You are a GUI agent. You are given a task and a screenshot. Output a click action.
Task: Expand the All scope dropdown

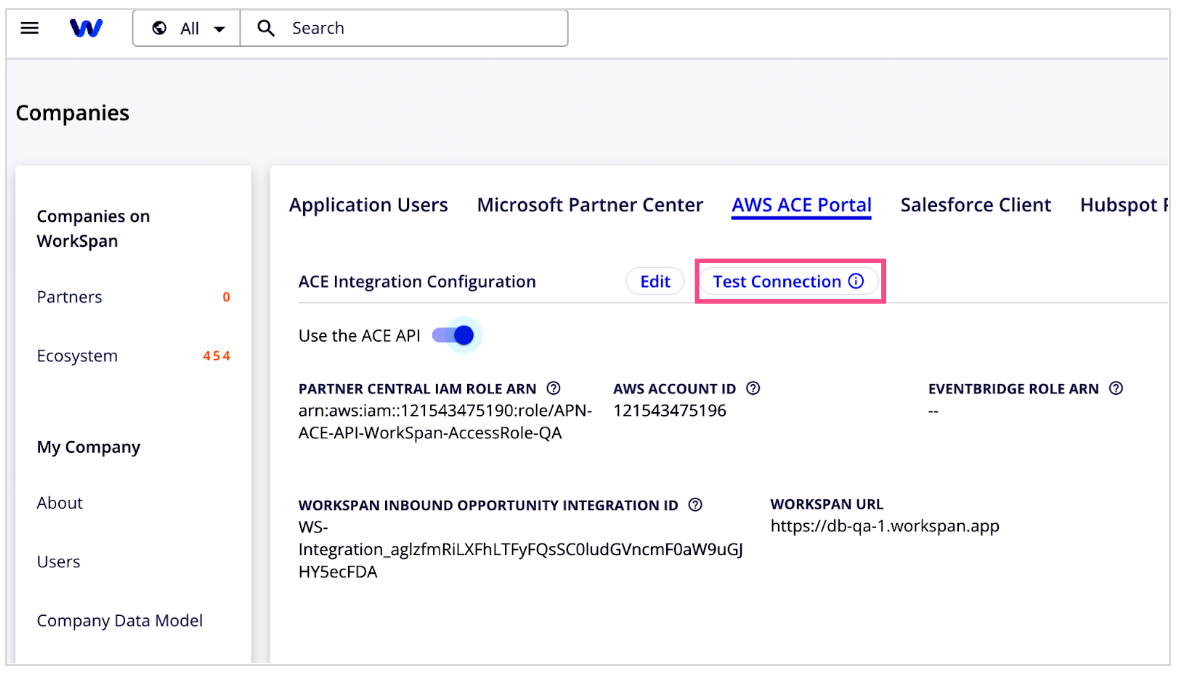click(187, 29)
